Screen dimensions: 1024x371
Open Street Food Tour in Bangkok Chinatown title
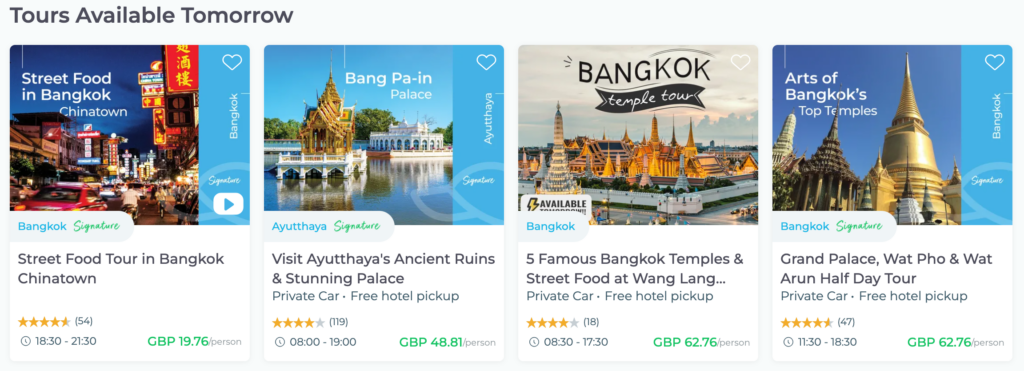coord(121,268)
